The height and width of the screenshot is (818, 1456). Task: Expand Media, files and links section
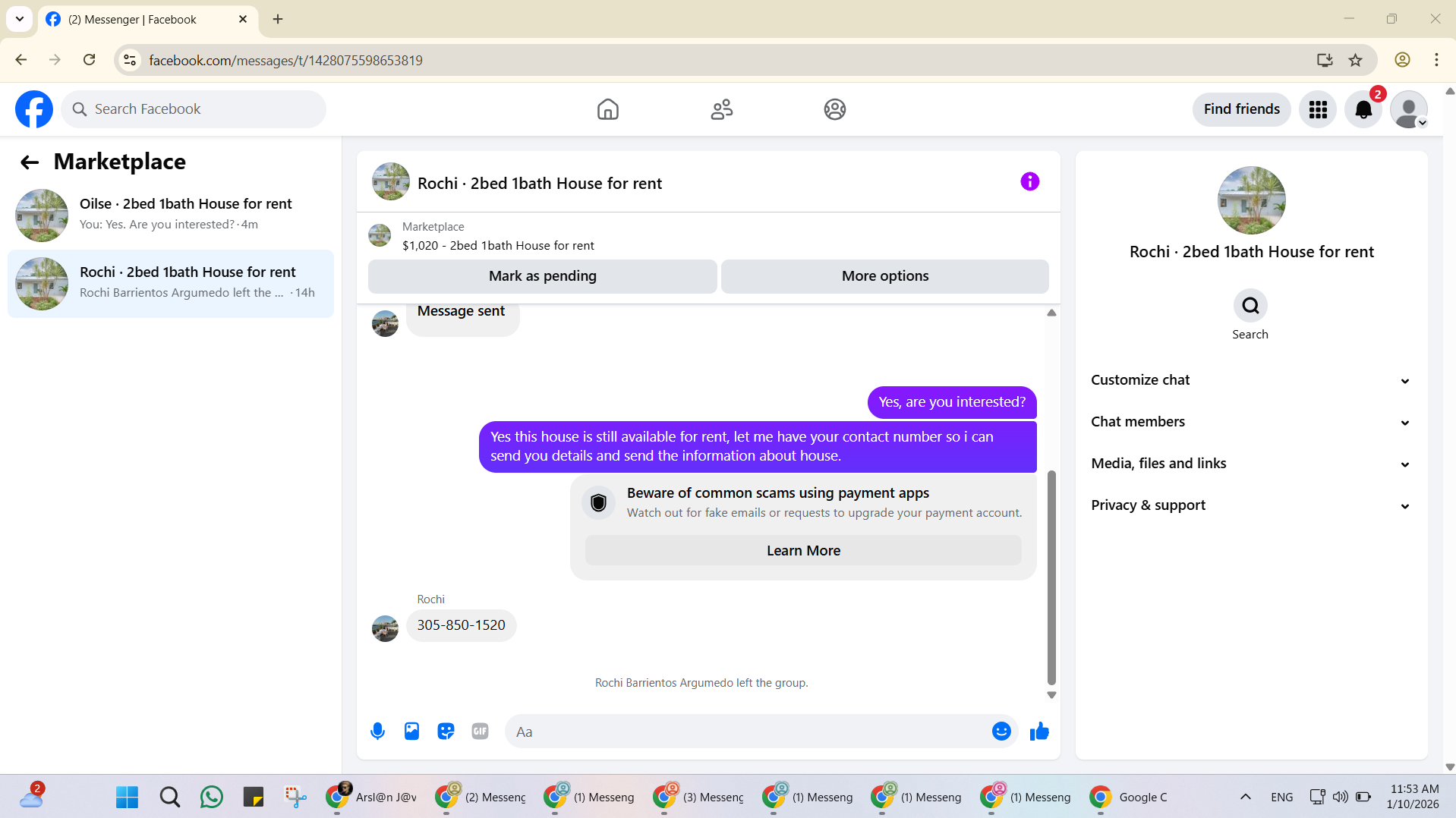(x=1251, y=464)
